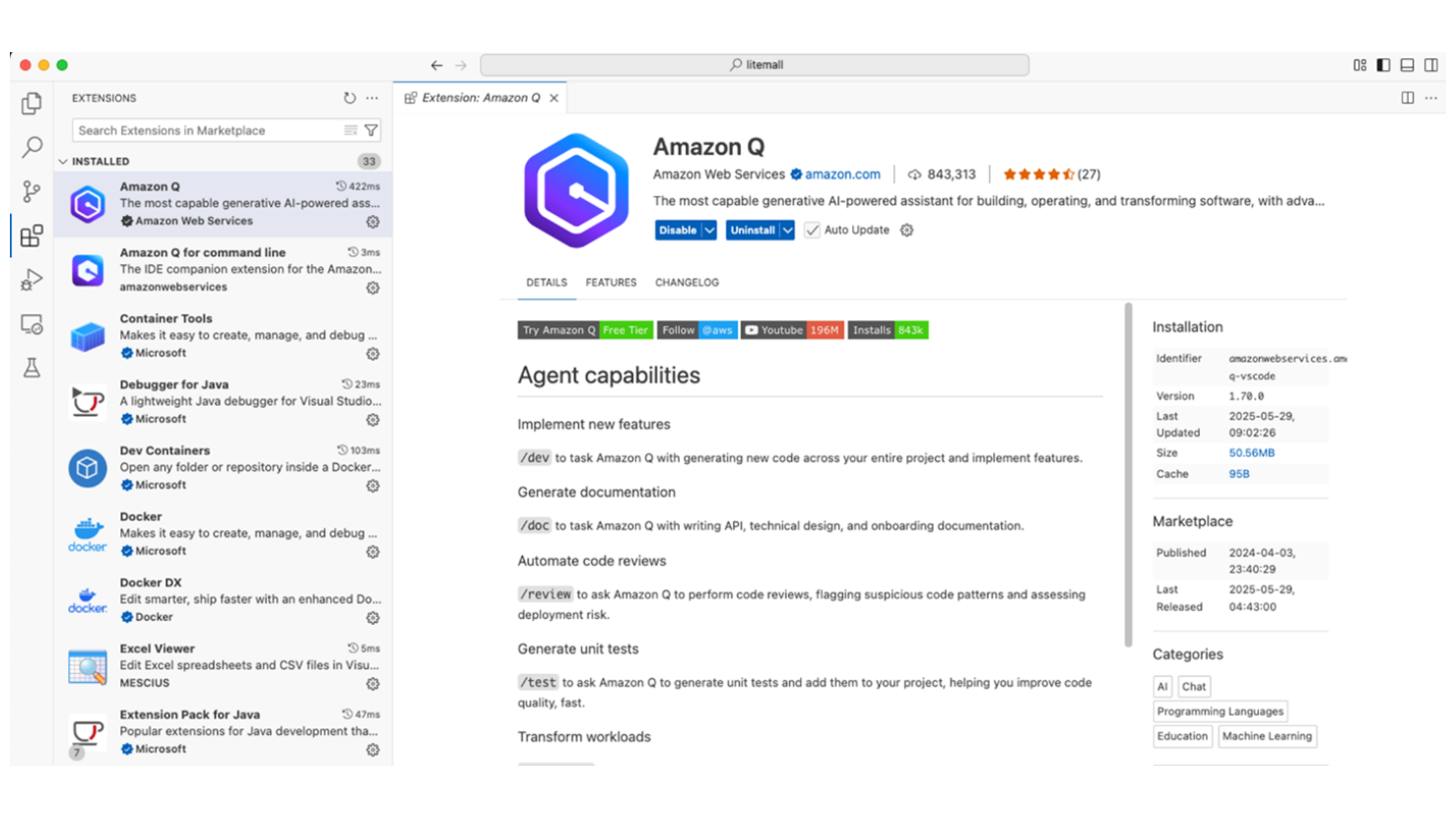1456x818 pixels.
Task: Open the Search view icon
Action: tap(32, 148)
